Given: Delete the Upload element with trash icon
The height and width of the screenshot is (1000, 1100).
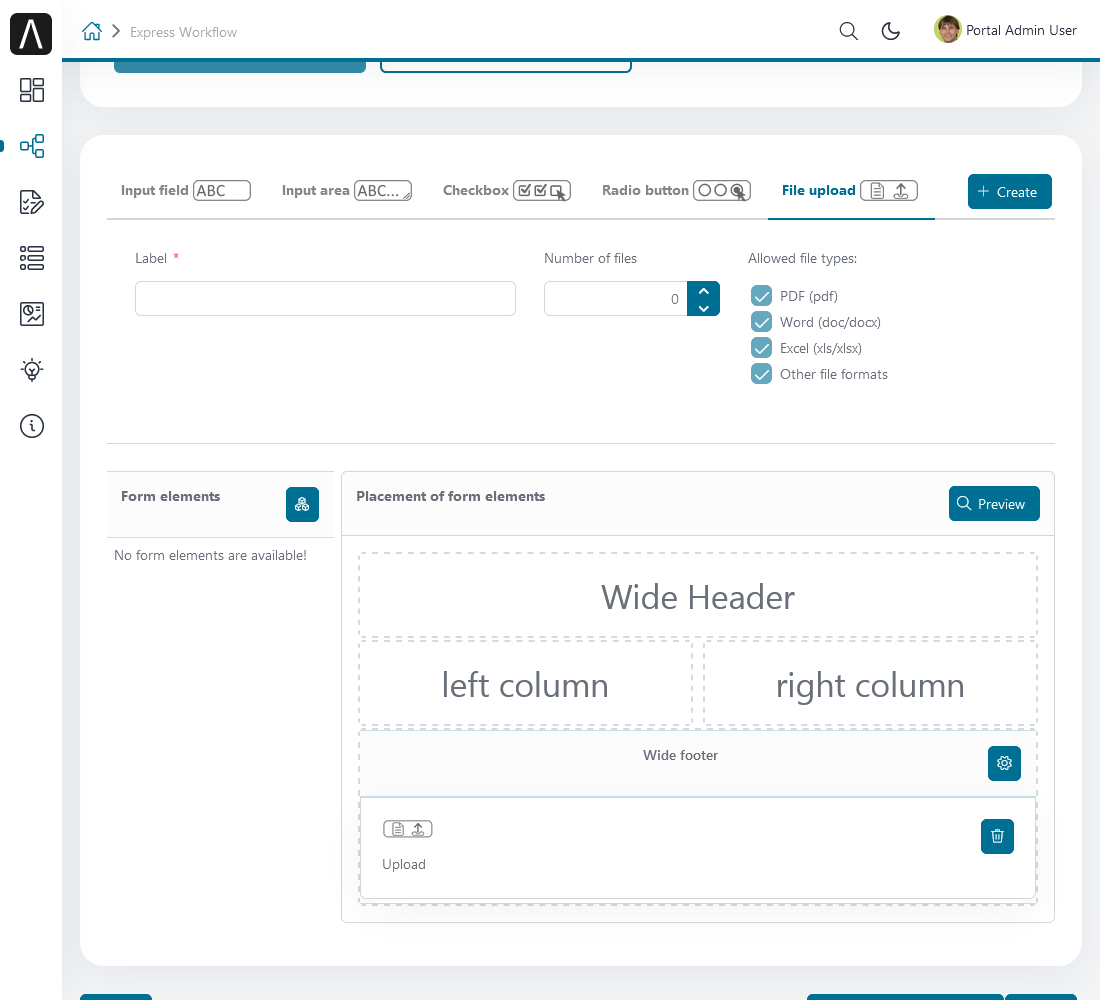Looking at the screenshot, I should pyautogui.click(x=997, y=836).
